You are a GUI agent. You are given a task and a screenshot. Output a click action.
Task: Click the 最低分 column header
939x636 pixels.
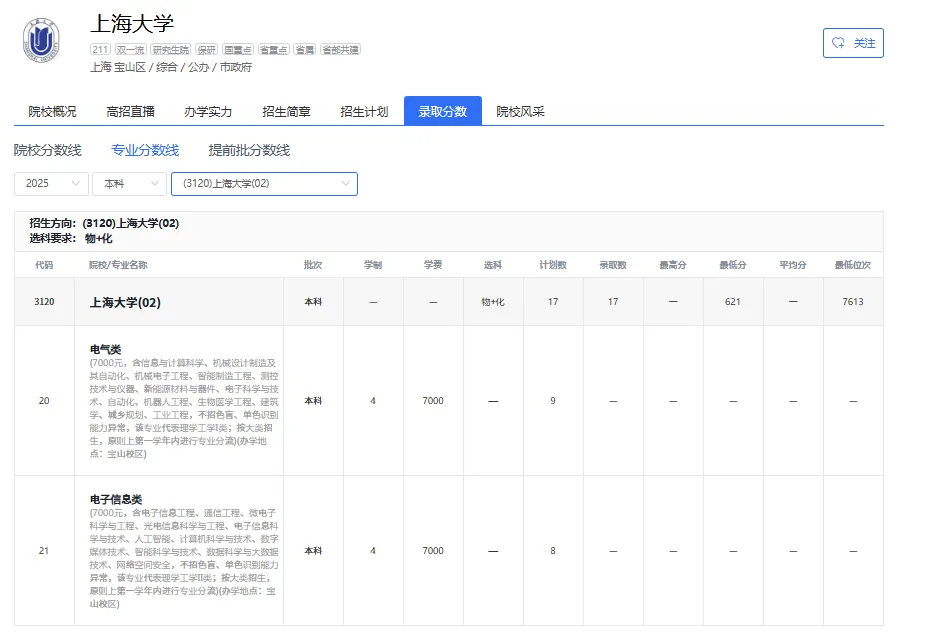(733, 265)
